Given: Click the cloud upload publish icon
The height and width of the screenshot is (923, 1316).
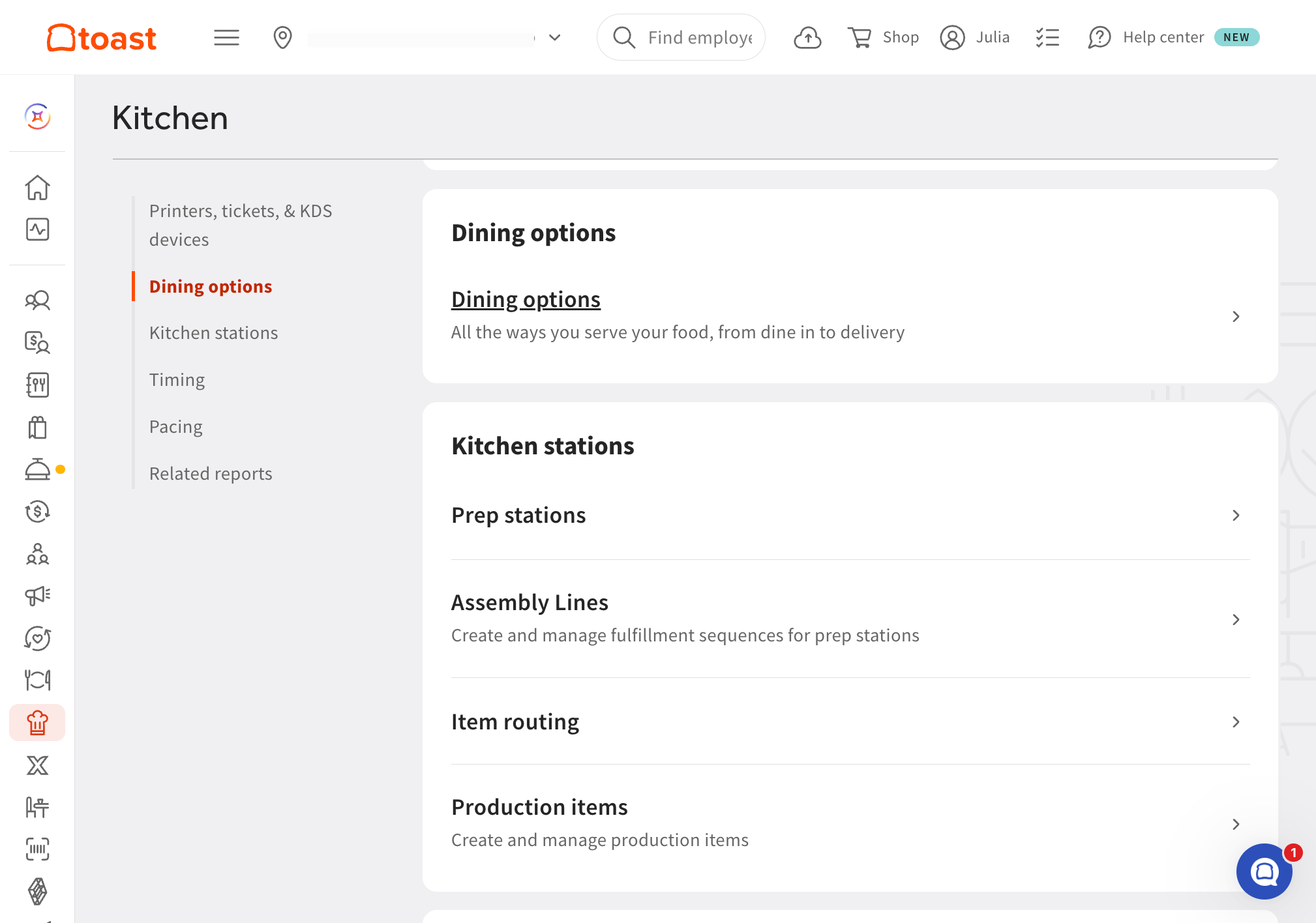Looking at the screenshot, I should coord(807,38).
